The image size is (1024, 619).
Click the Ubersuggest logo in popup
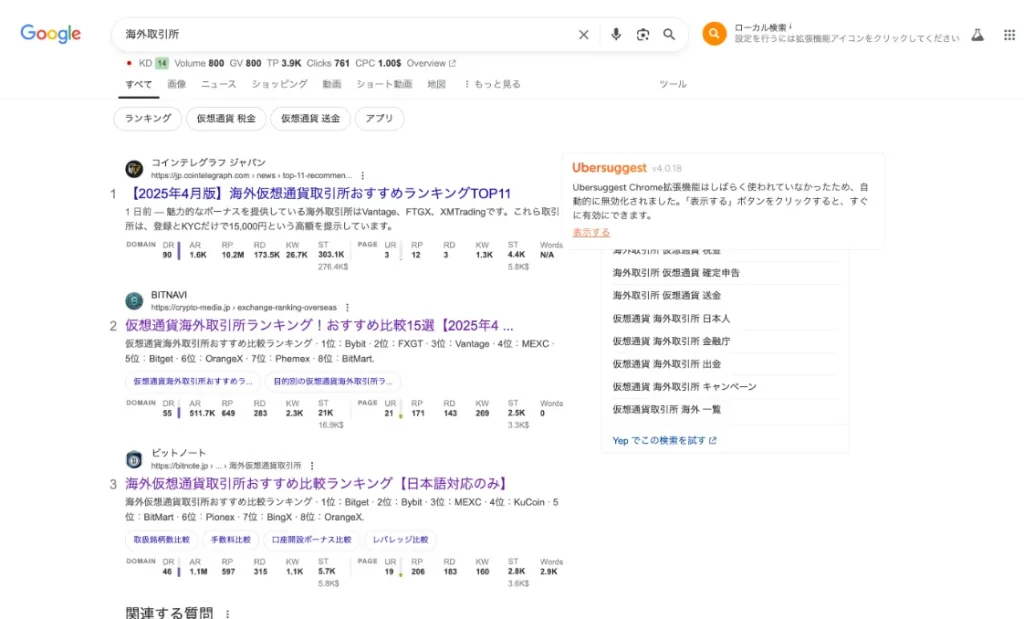tap(609, 168)
